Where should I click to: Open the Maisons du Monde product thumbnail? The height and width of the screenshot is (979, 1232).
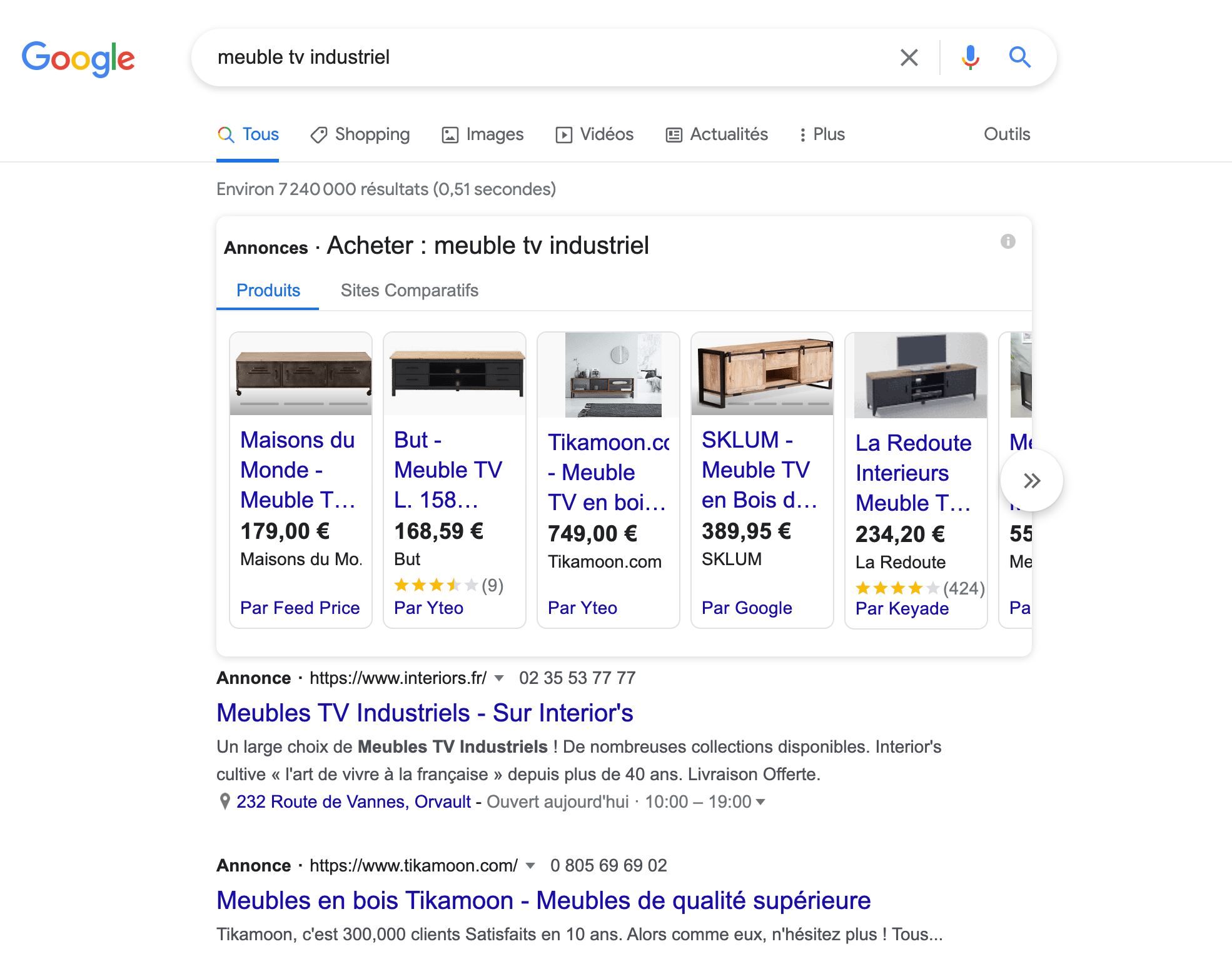(x=301, y=374)
